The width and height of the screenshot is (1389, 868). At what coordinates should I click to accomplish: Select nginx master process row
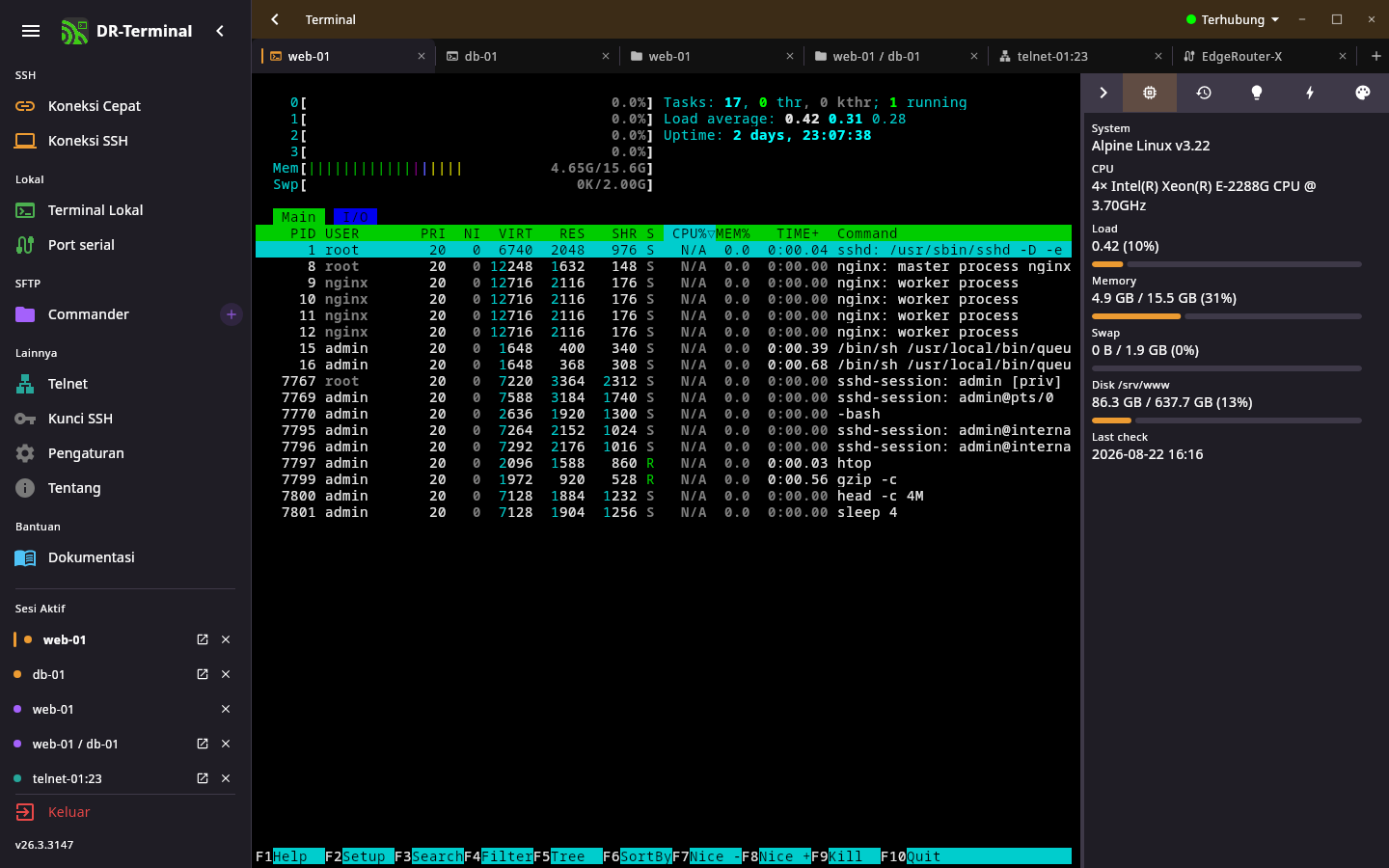[664, 266]
